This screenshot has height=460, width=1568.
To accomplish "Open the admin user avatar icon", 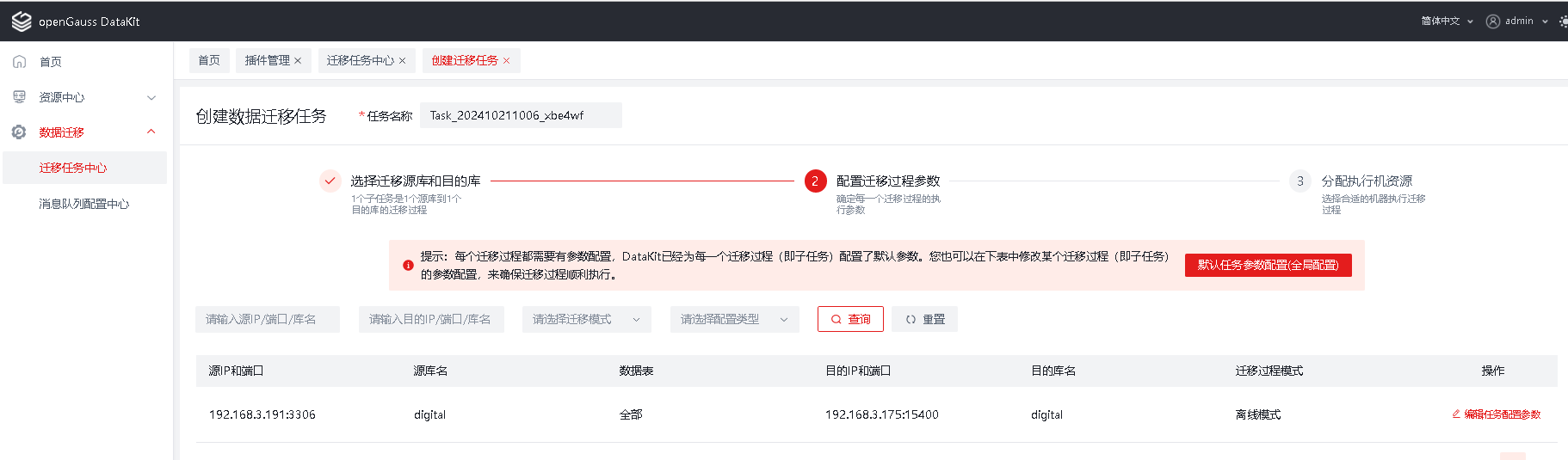I will (1493, 21).
